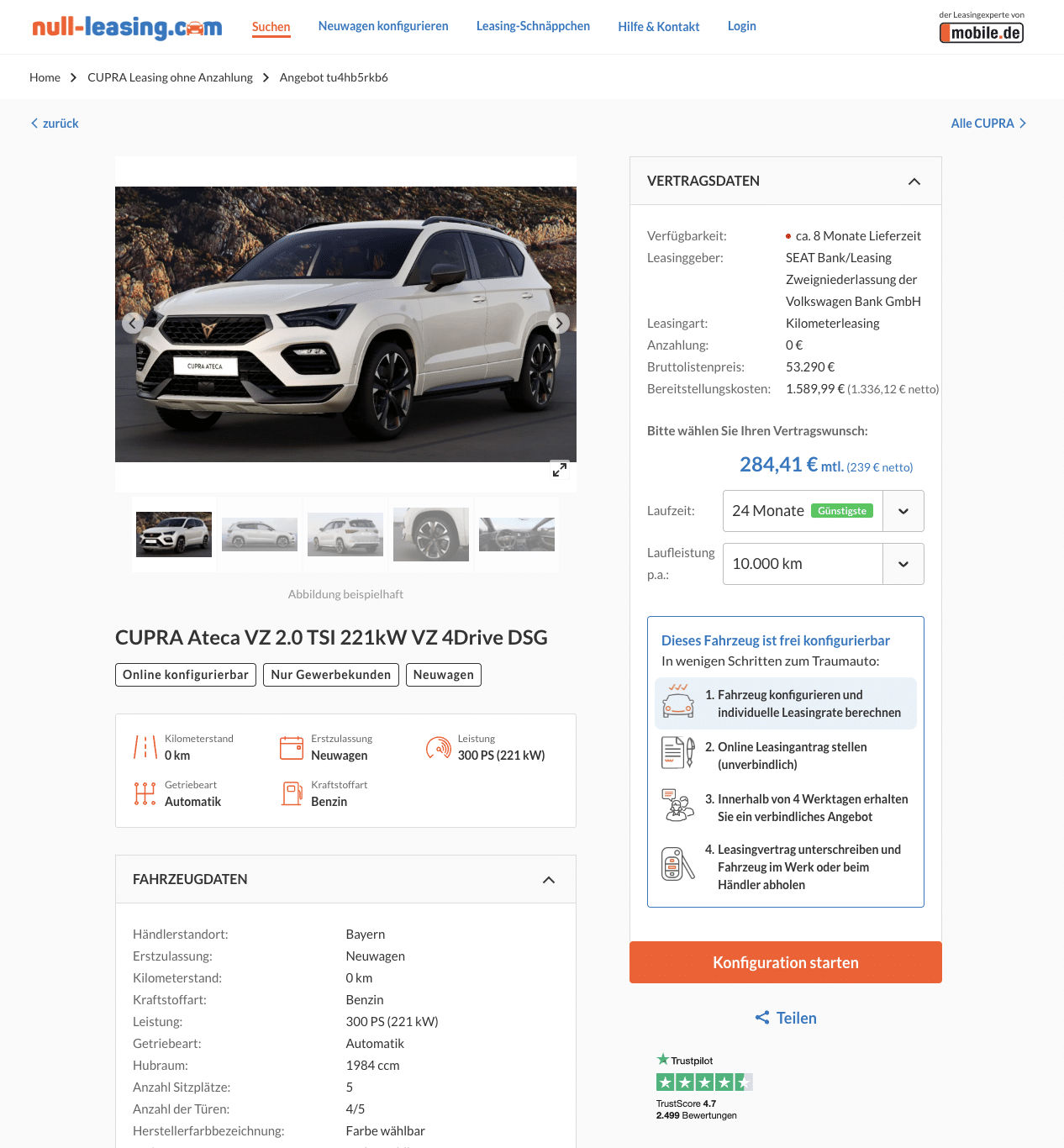Click the advisor icon for step 3
Screen dimensions: 1064x1148
tap(678, 805)
